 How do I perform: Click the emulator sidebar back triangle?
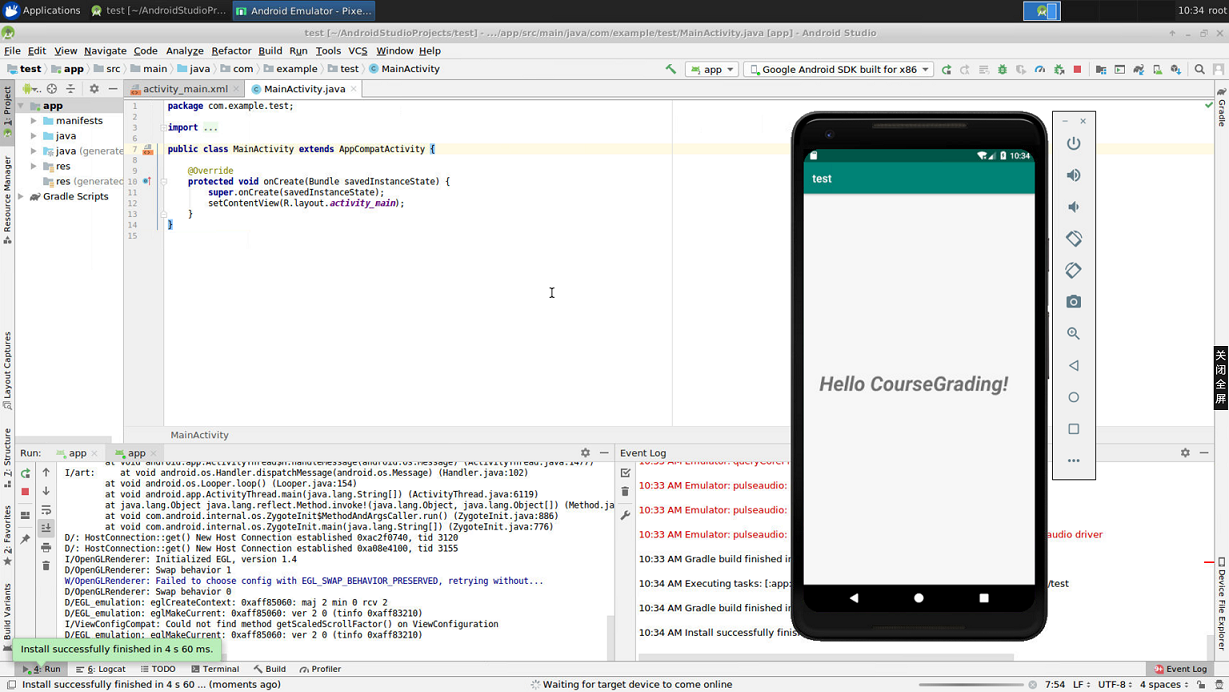tap(1073, 366)
